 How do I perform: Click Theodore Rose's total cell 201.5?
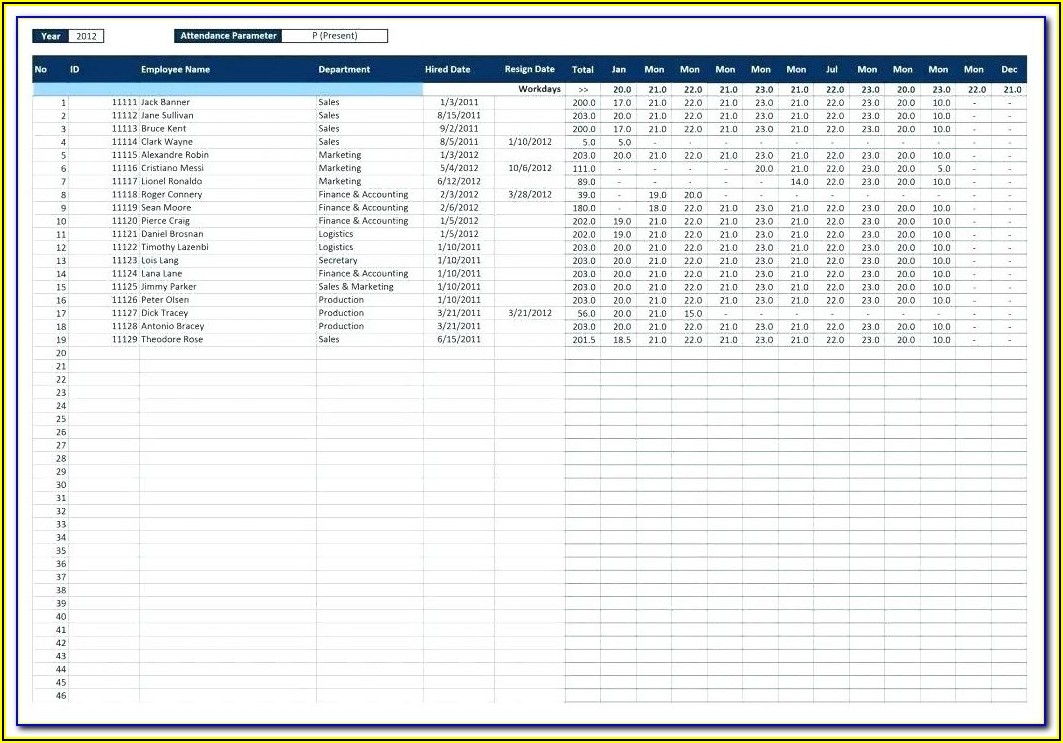(x=583, y=340)
